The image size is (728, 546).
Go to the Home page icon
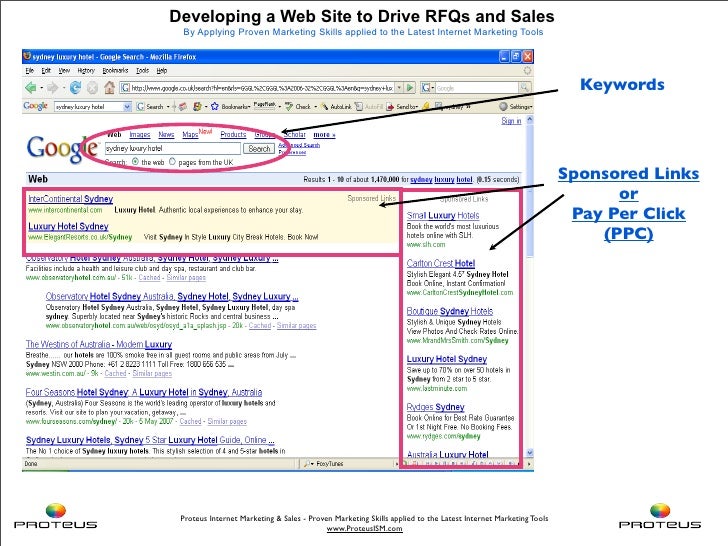110,87
